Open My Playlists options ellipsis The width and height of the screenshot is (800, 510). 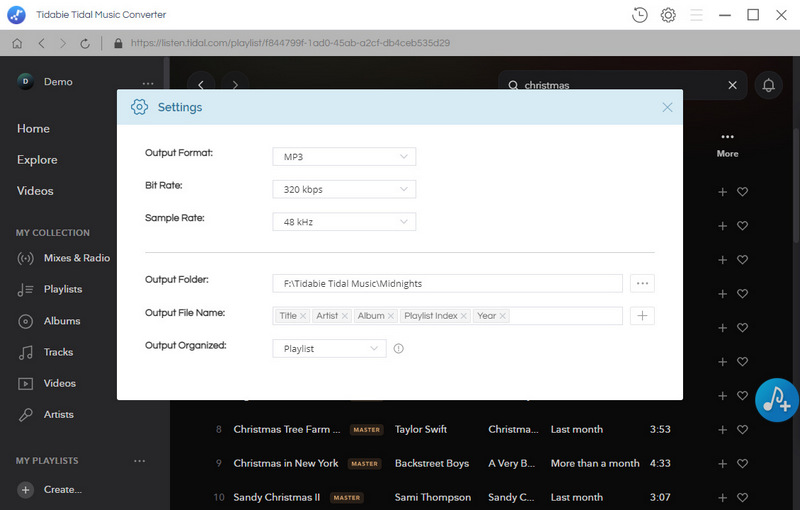coord(139,461)
